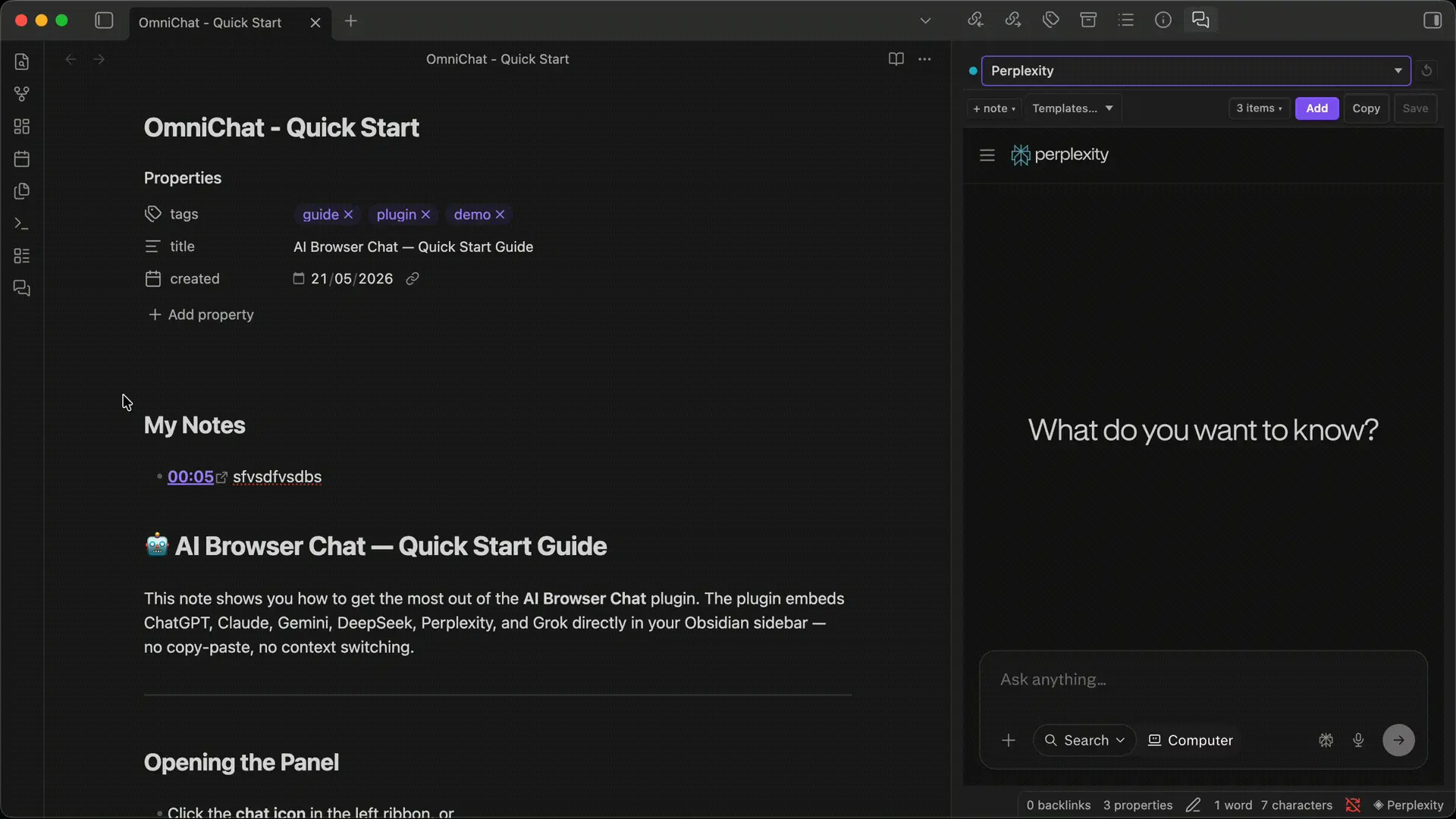Remove the guide tag
The image size is (1456, 819).
[348, 215]
